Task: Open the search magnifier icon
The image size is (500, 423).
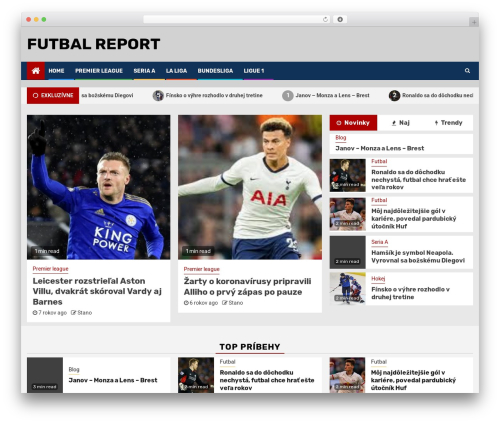Action: pos(467,71)
